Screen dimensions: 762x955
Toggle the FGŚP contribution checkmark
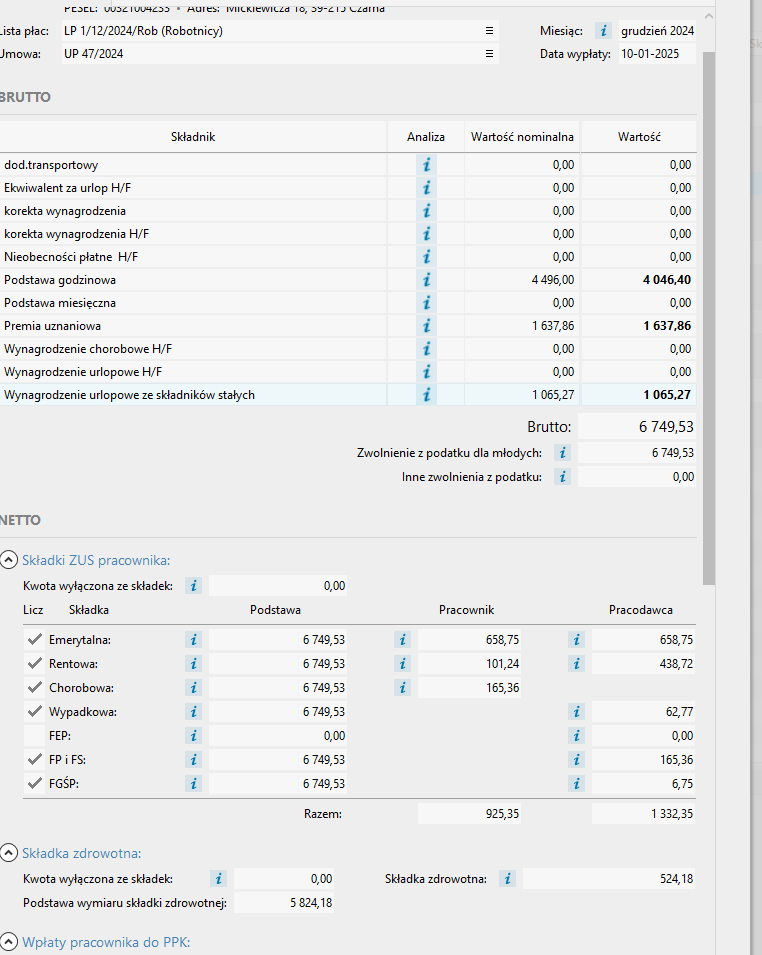[x=35, y=784]
